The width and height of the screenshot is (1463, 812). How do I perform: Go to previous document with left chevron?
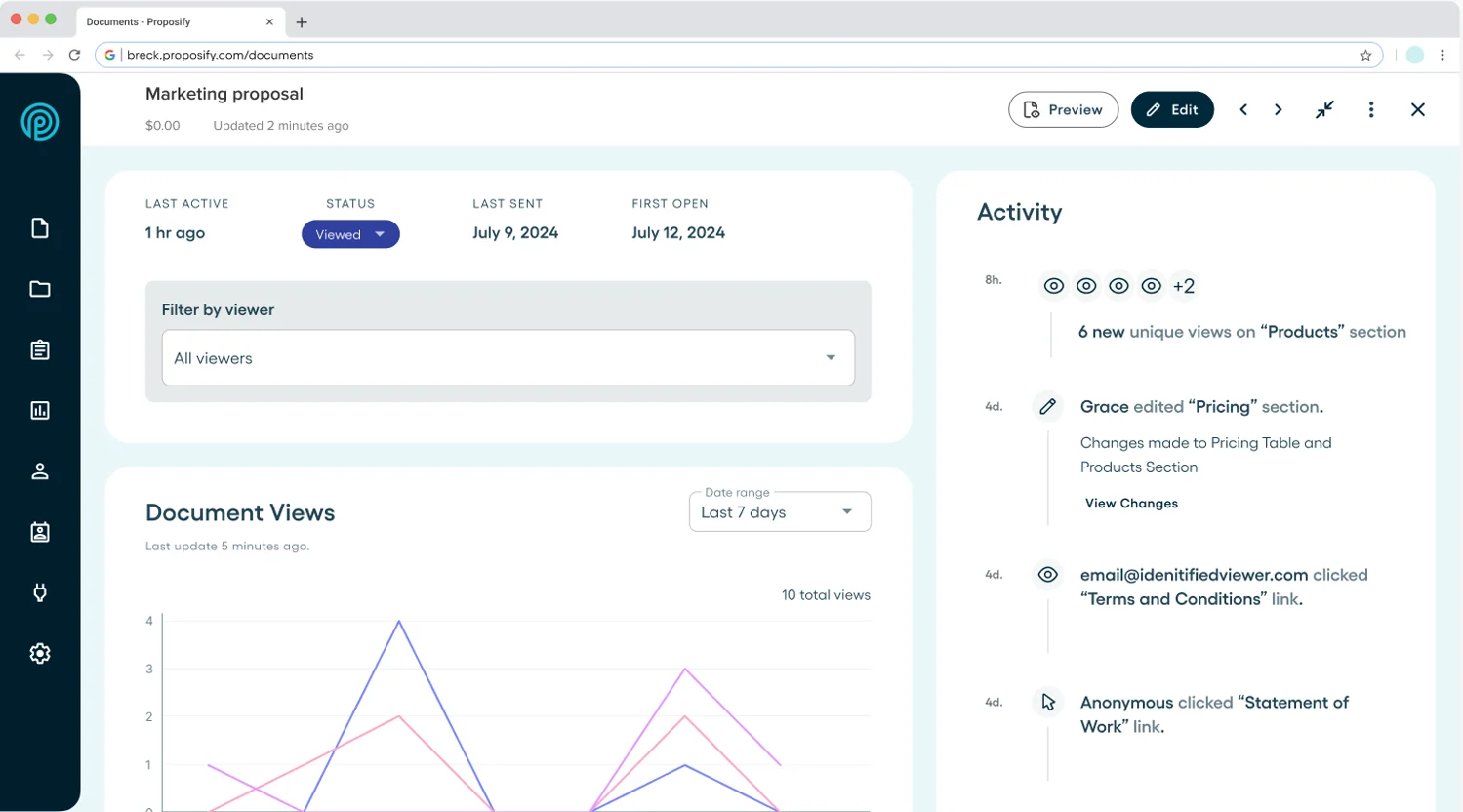(1243, 110)
